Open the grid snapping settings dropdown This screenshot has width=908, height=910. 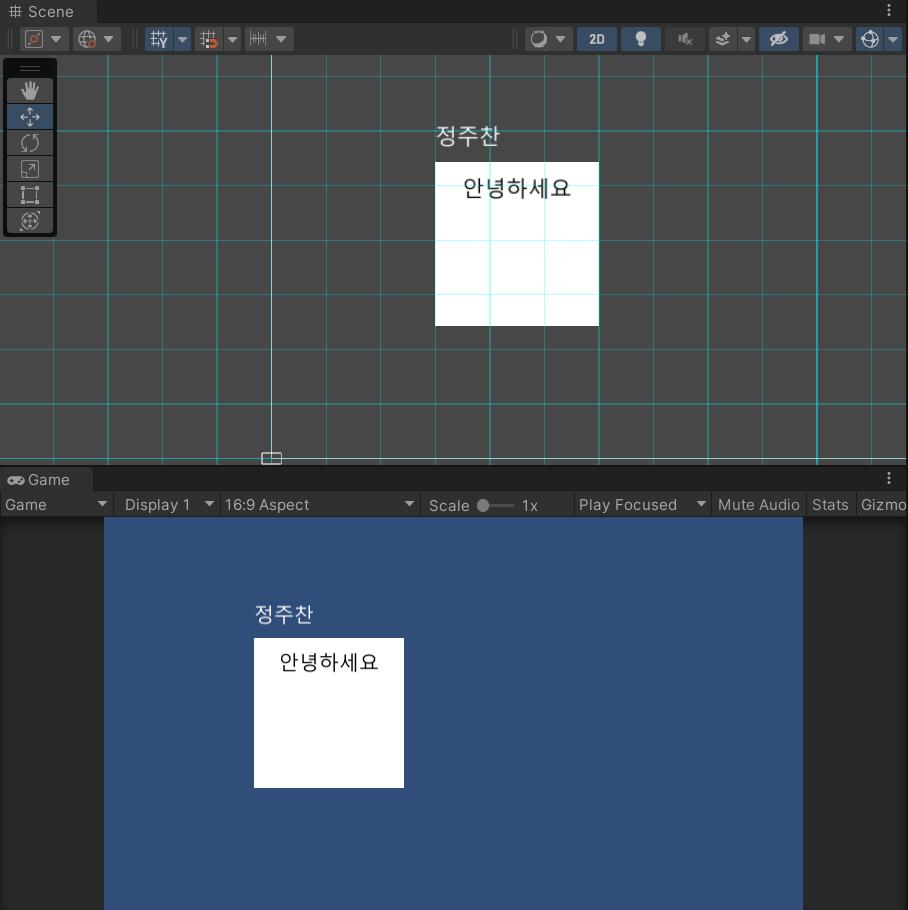tap(233, 39)
